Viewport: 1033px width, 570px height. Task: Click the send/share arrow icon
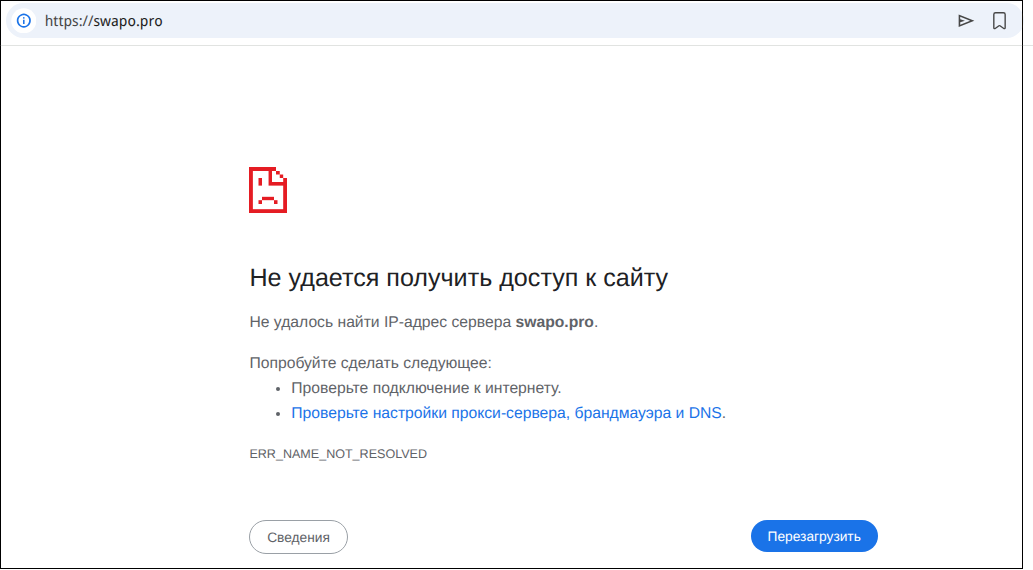coord(965,20)
